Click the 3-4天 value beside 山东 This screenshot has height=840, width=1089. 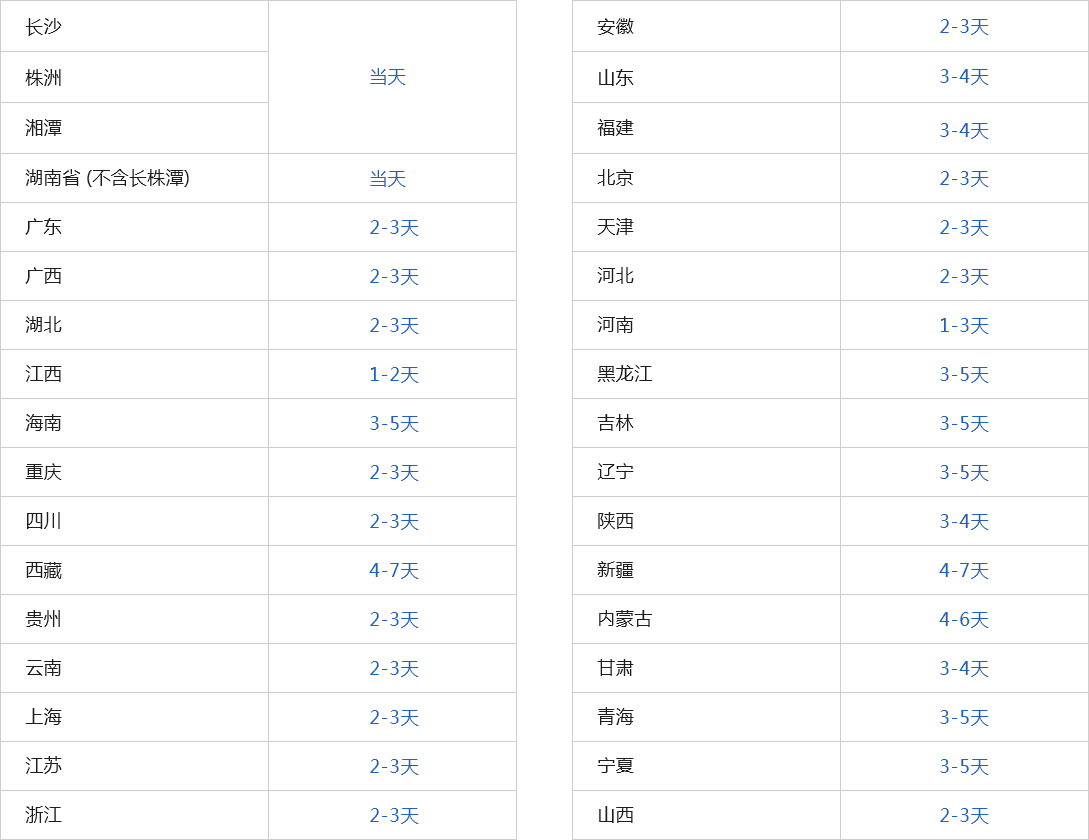(x=964, y=77)
